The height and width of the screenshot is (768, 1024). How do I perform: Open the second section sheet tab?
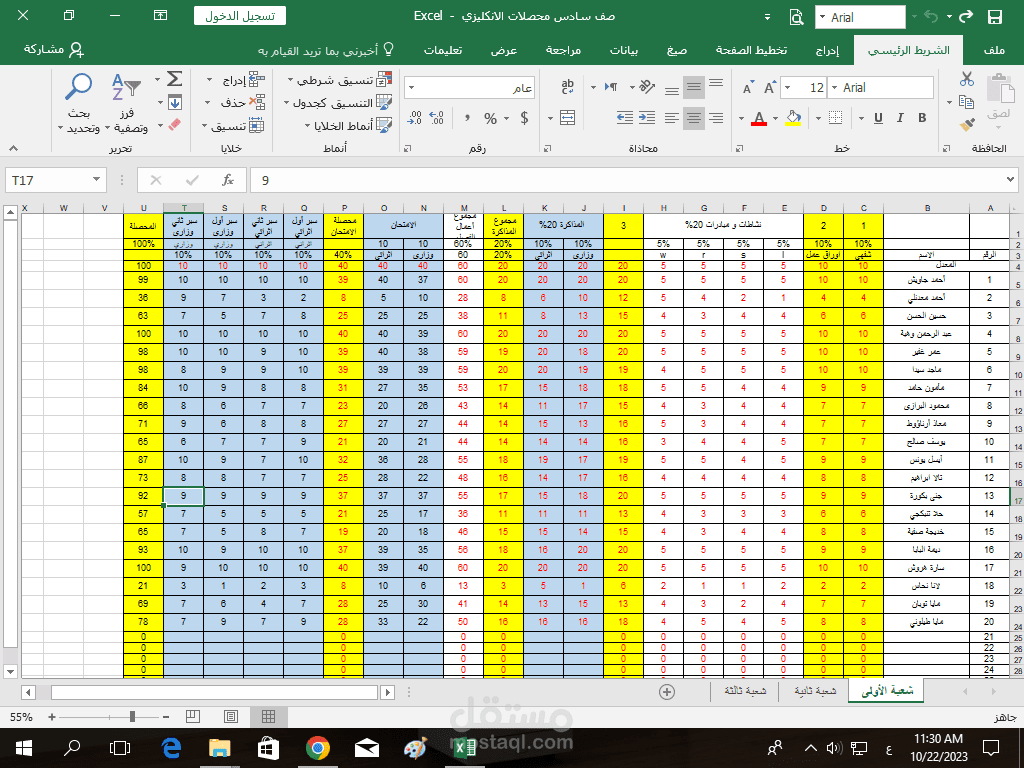click(x=814, y=690)
